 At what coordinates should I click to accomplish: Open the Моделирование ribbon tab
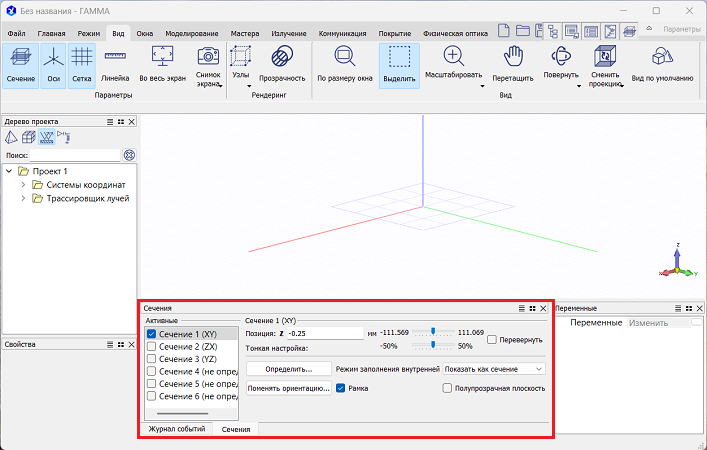(191, 33)
